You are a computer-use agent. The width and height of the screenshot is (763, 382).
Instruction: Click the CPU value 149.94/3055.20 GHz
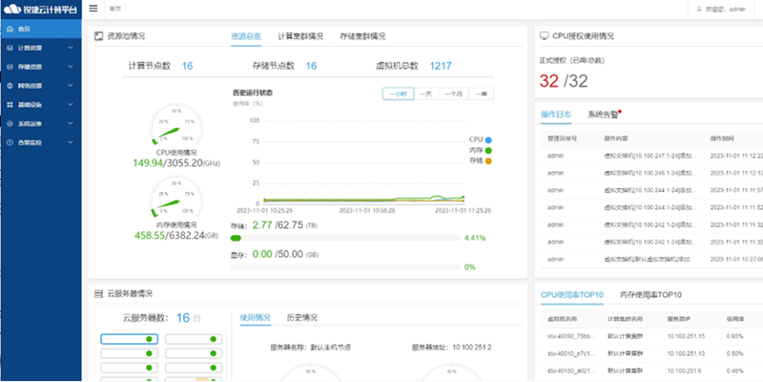[x=176, y=164]
